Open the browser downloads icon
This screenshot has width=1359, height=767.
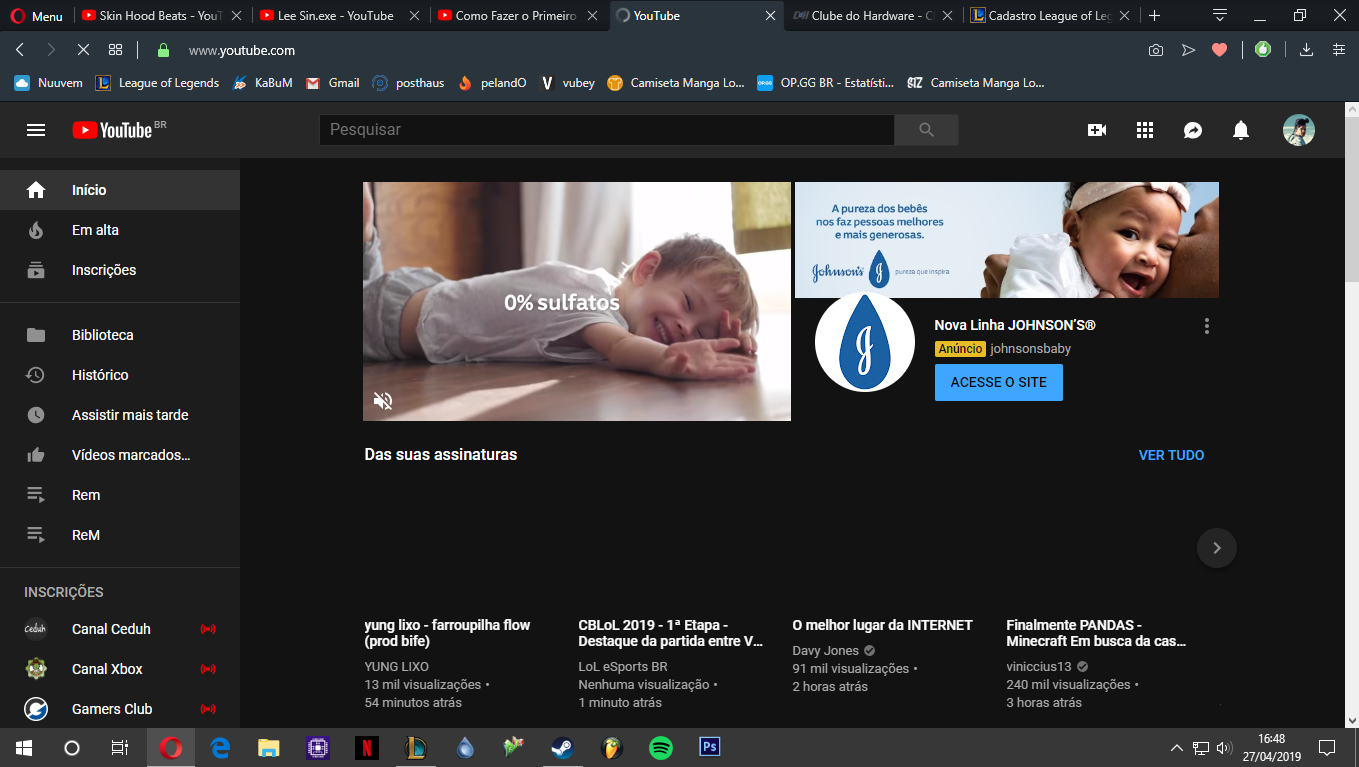coord(1306,50)
